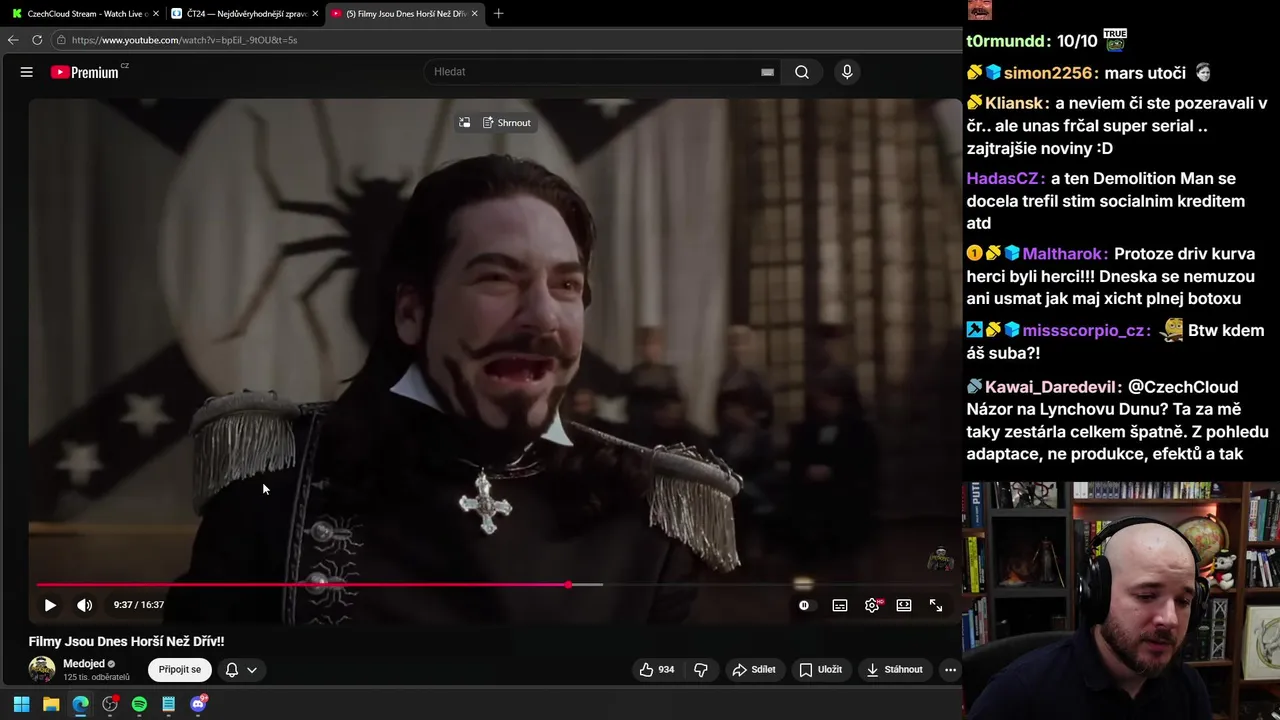Click the Uložit save button
The width and height of the screenshot is (1280, 720).
tap(821, 670)
